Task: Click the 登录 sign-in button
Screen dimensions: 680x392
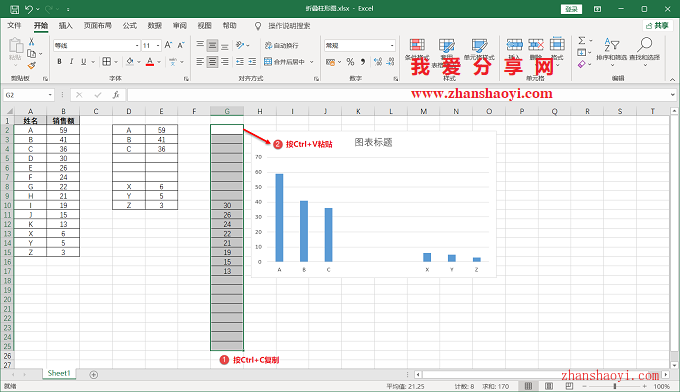Action: (571, 9)
